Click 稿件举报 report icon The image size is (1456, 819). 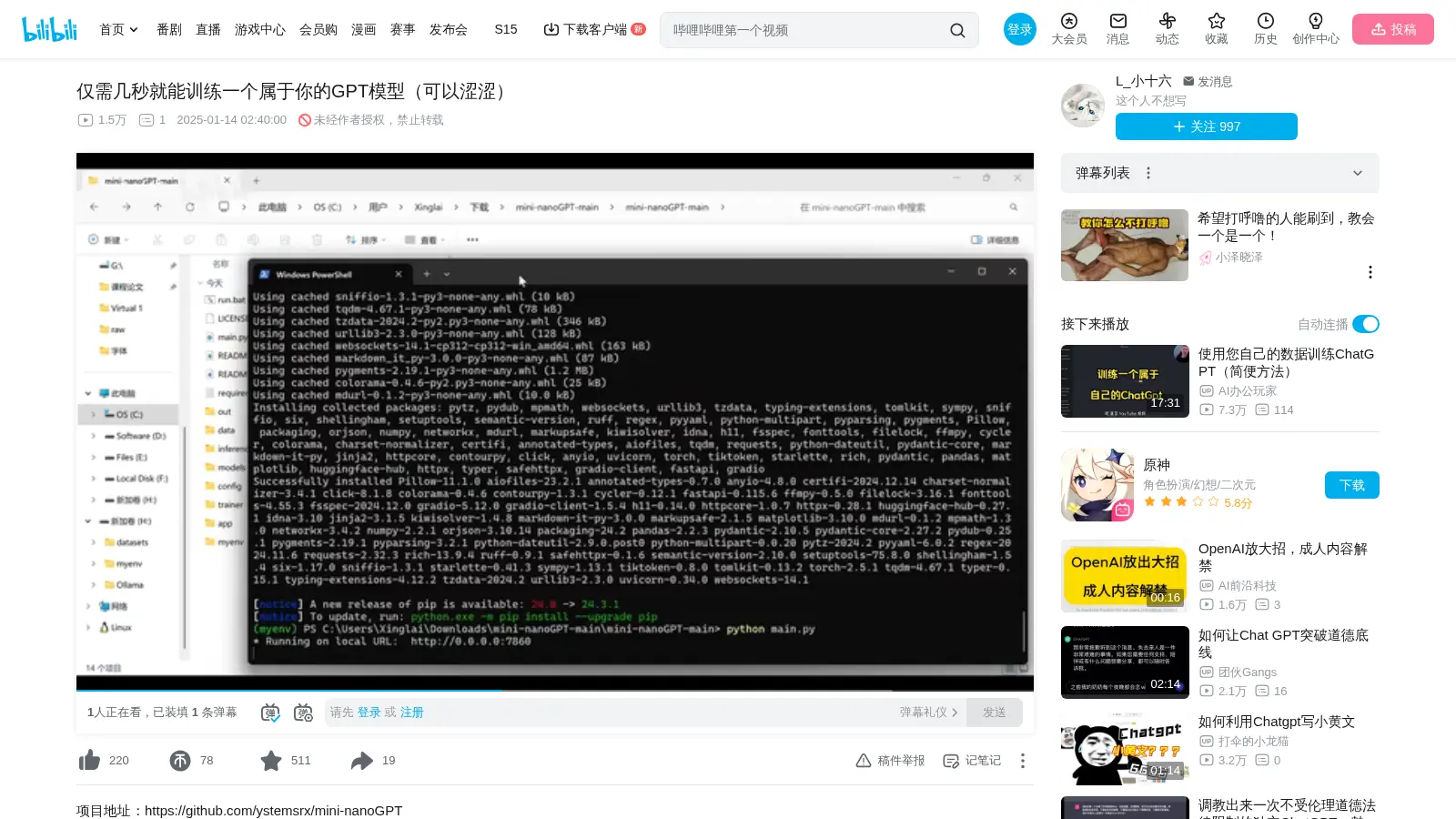[890, 761]
